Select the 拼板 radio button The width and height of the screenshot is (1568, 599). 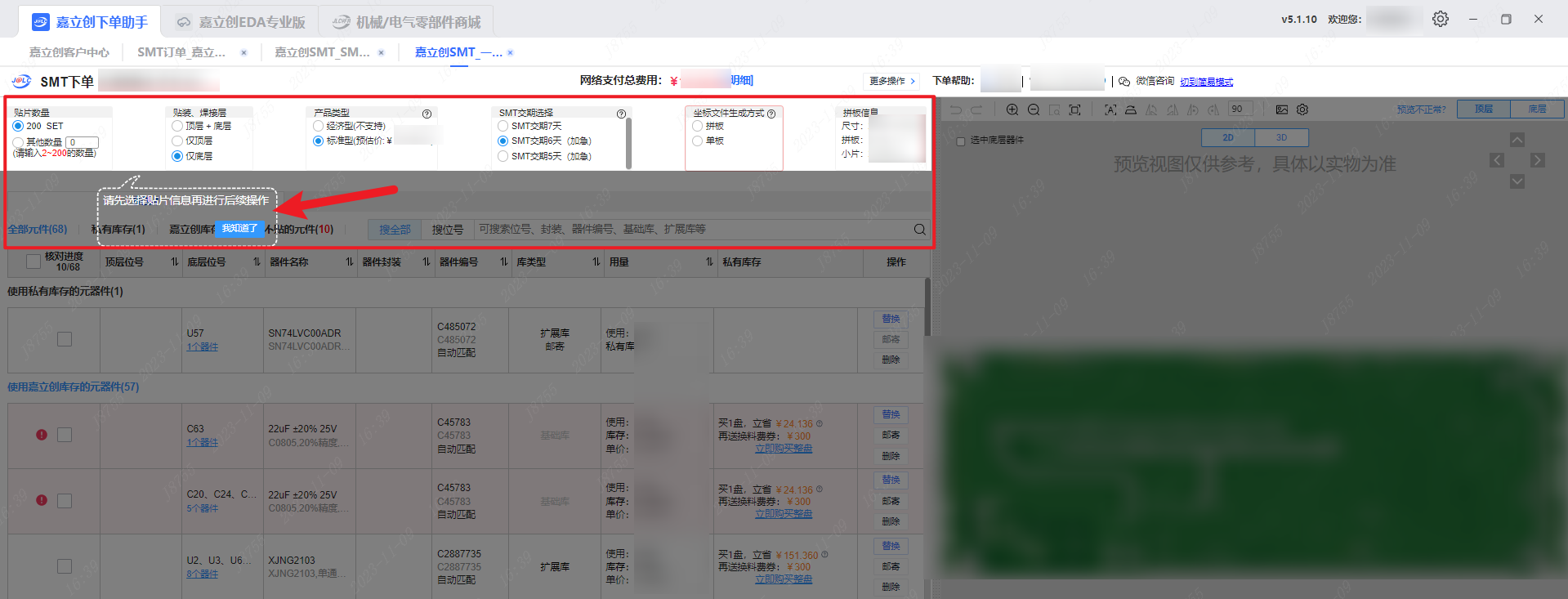[698, 127]
